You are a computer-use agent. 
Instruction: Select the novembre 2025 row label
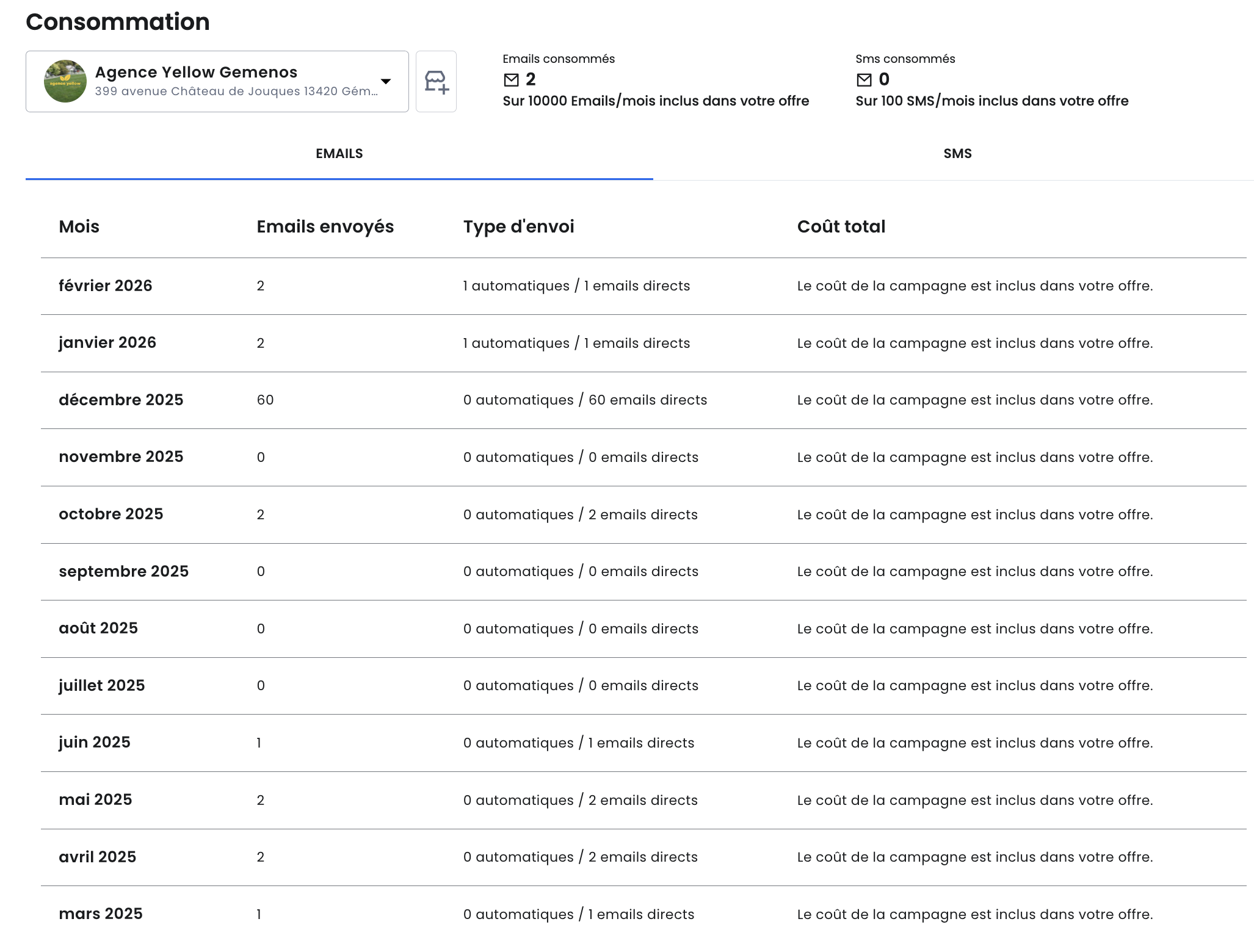click(x=121, y=456)
